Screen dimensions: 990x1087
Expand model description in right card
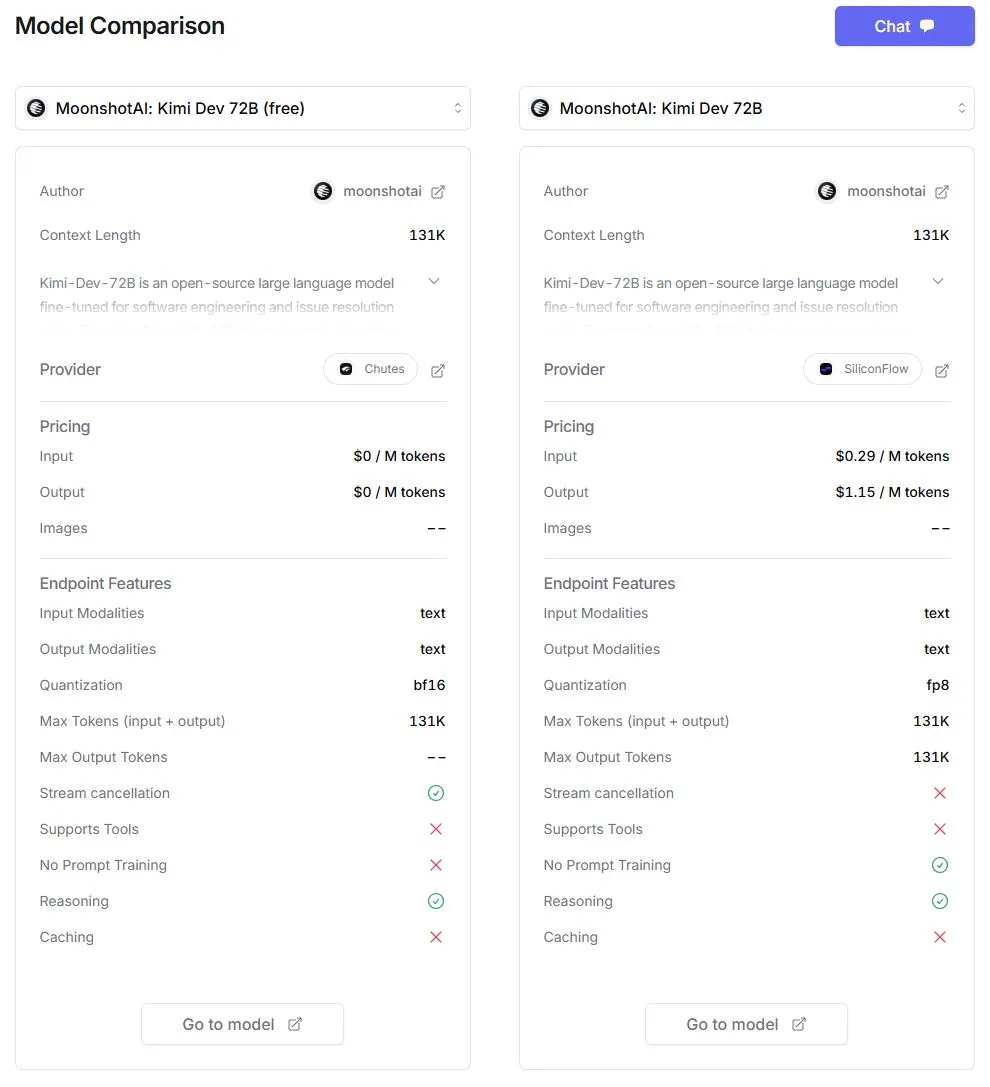(938, 282)
